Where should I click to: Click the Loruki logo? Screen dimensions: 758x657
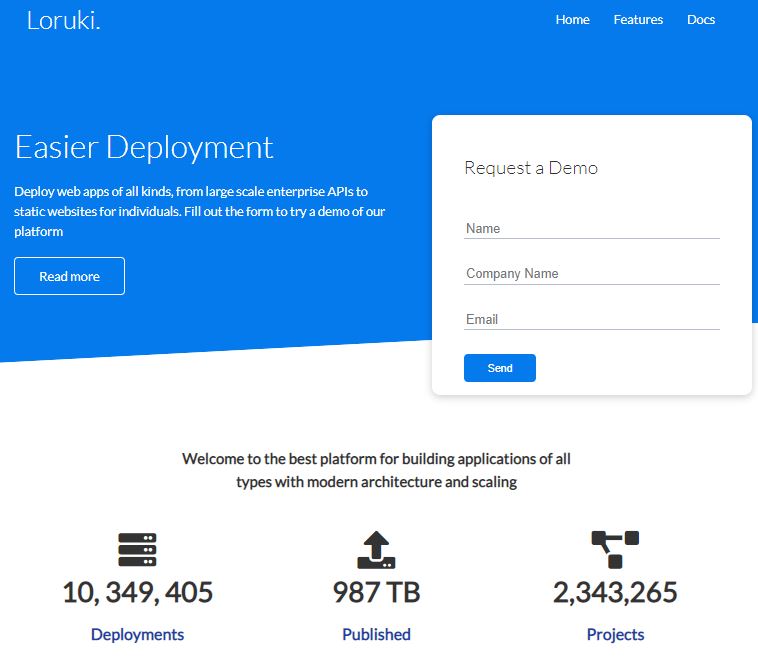[x=63, y=20]
